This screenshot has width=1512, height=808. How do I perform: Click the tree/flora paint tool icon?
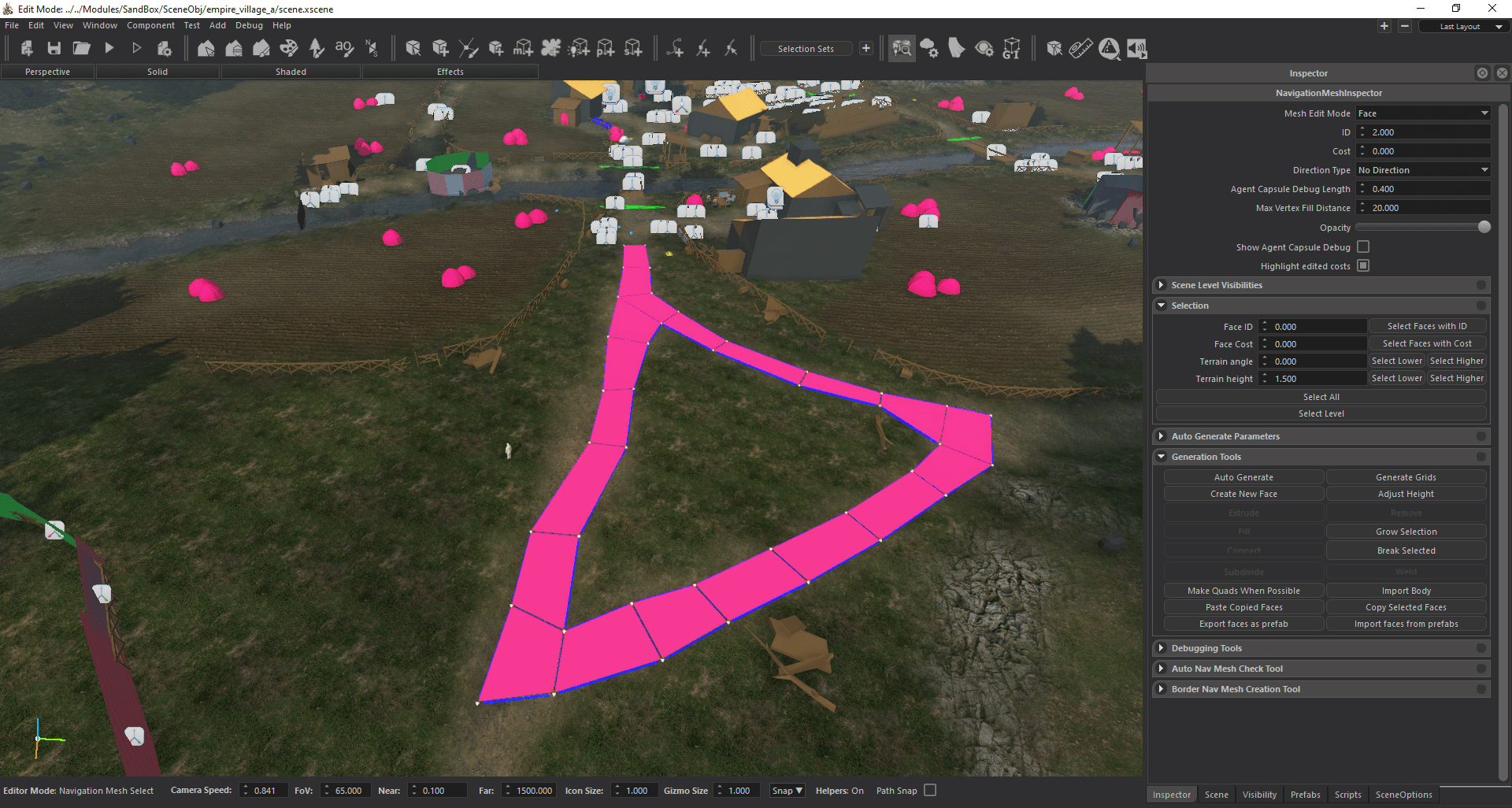click(317, 48)
